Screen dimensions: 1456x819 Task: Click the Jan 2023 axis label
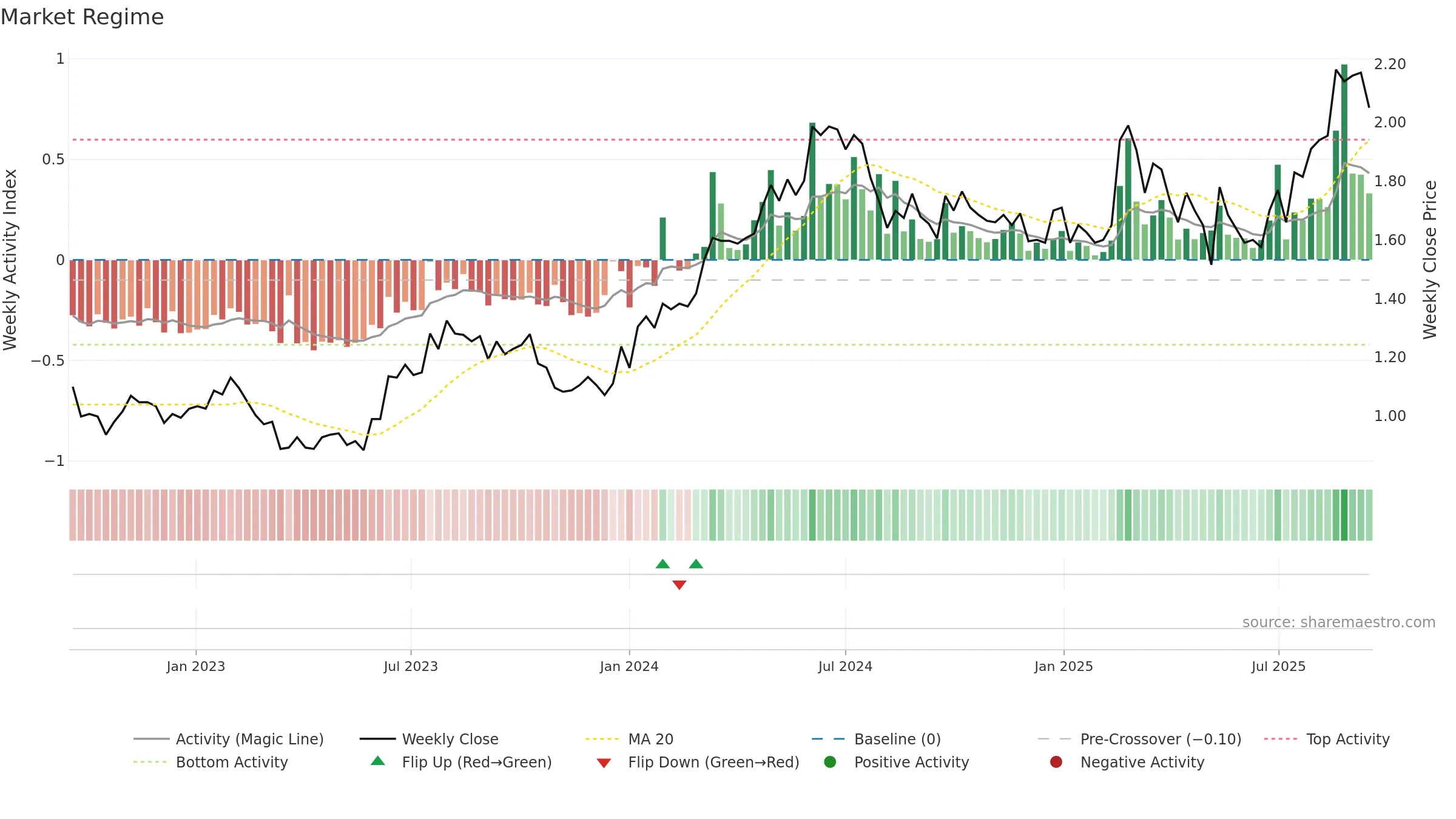coord(196,666)
